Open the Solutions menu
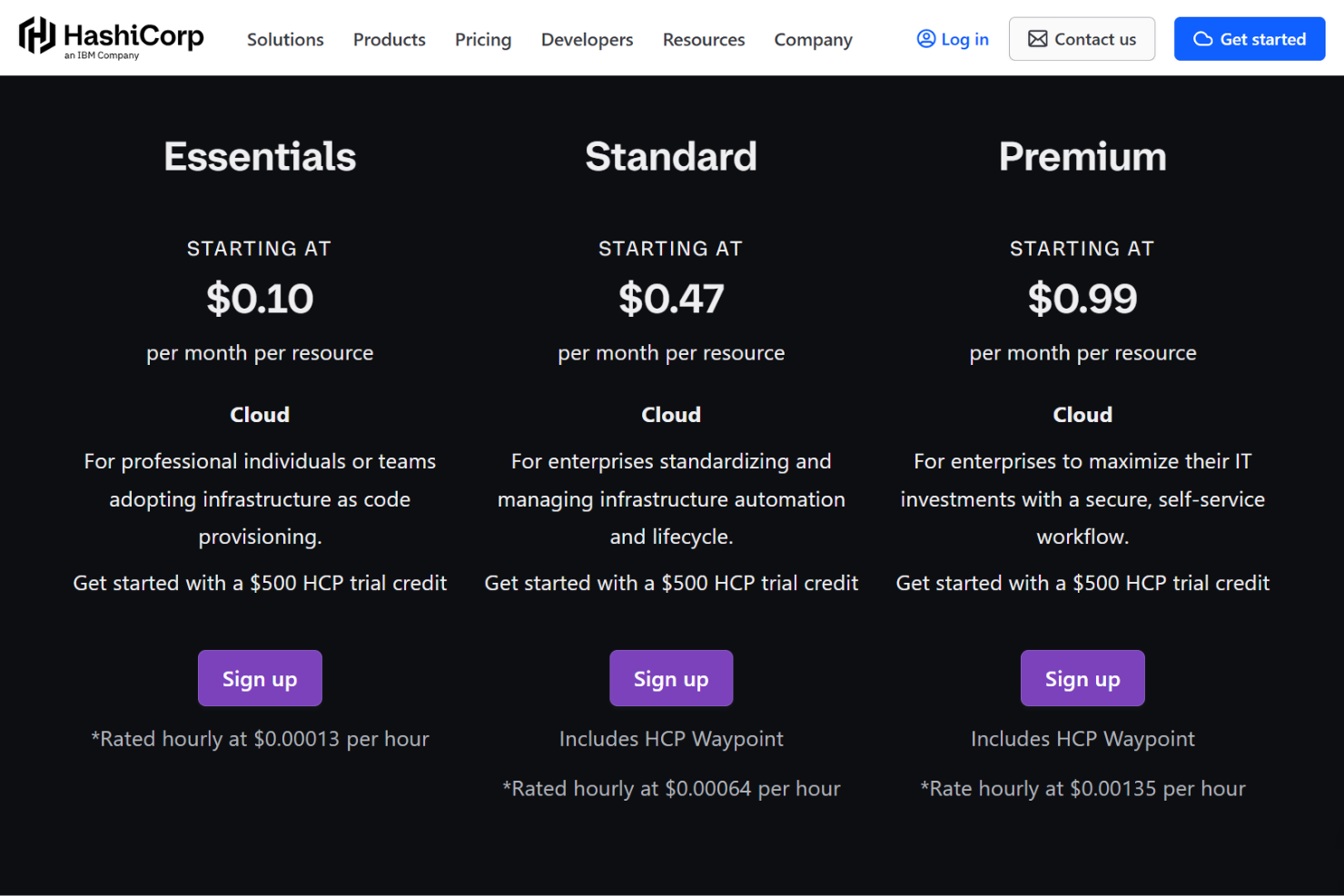The image size is (1344, 896). (x=285, y=40)
